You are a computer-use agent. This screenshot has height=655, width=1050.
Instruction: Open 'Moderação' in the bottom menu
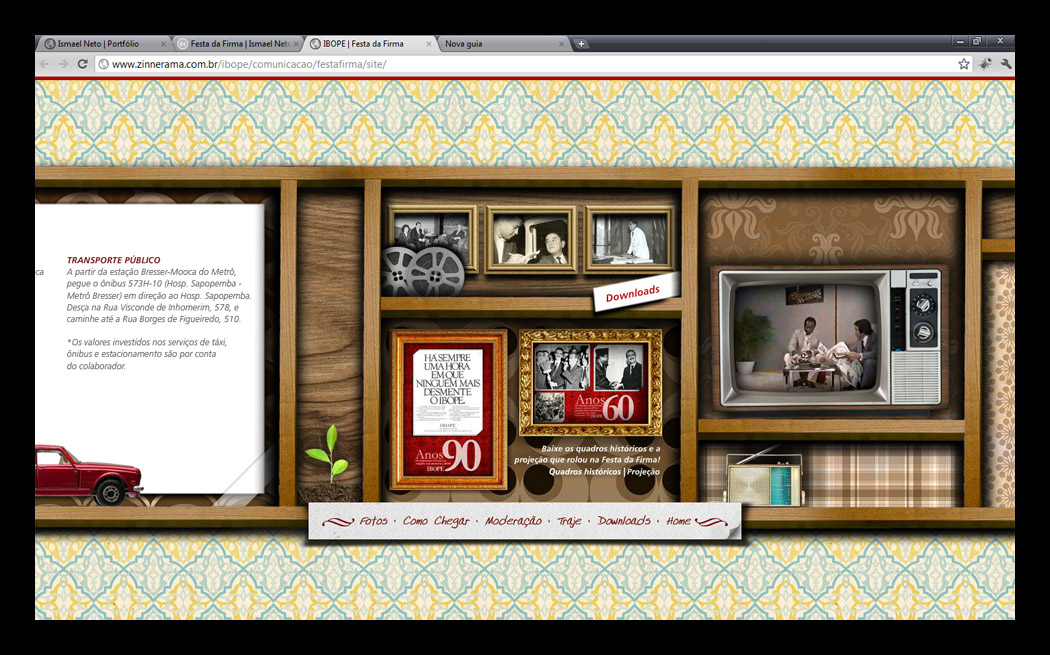[514, 521]
